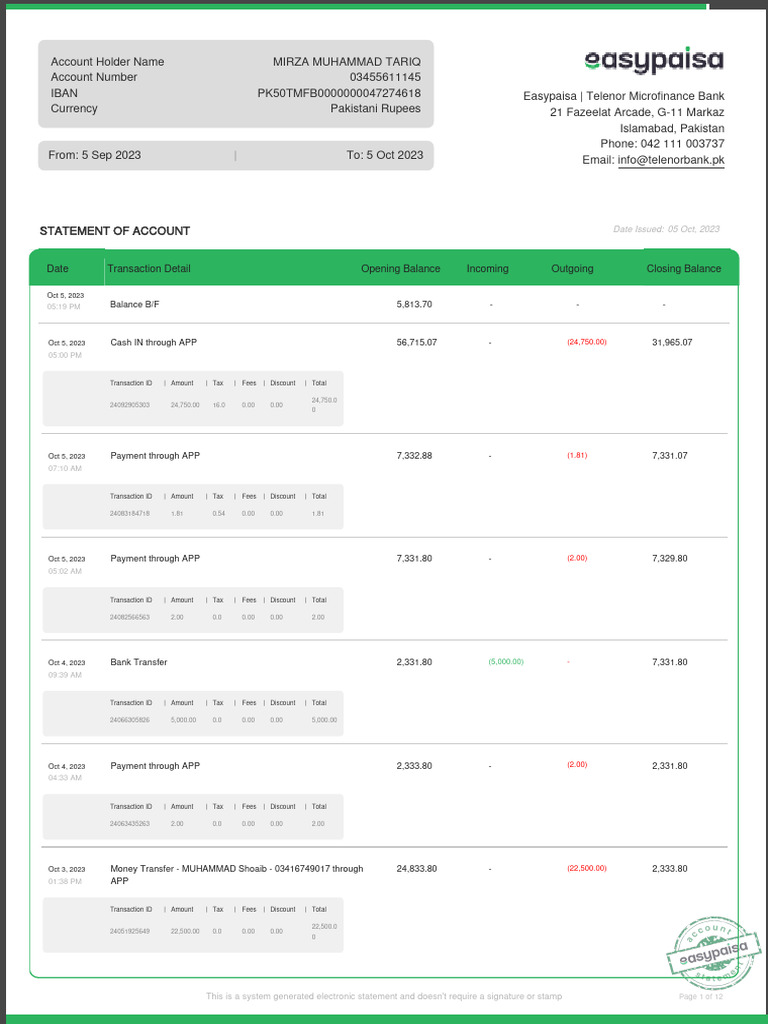768x1024 pixels.
Task: Click the Incoming column header
Action: [487, 268]
